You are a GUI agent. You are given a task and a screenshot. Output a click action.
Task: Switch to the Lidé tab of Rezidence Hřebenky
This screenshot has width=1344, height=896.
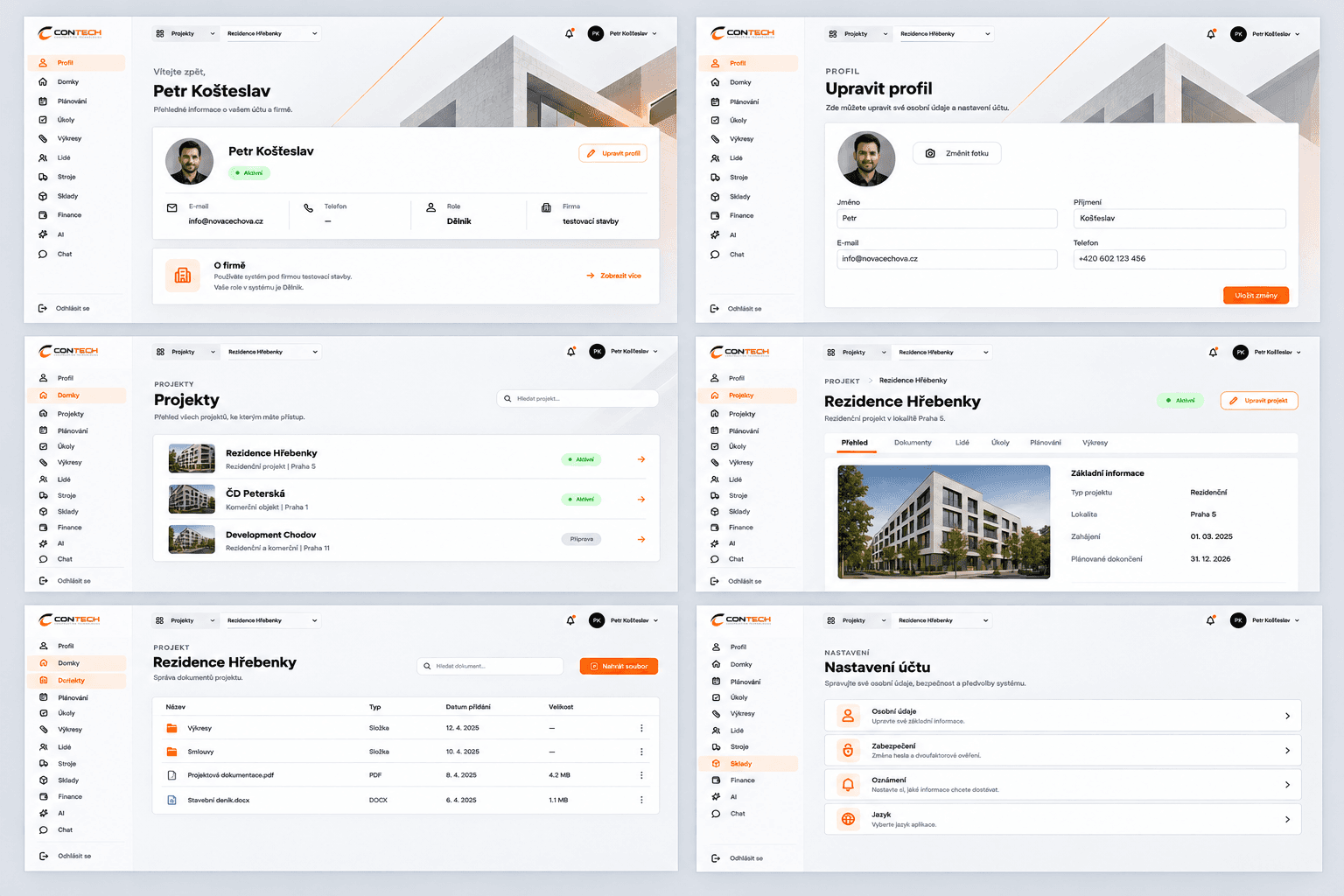point(962,443)
